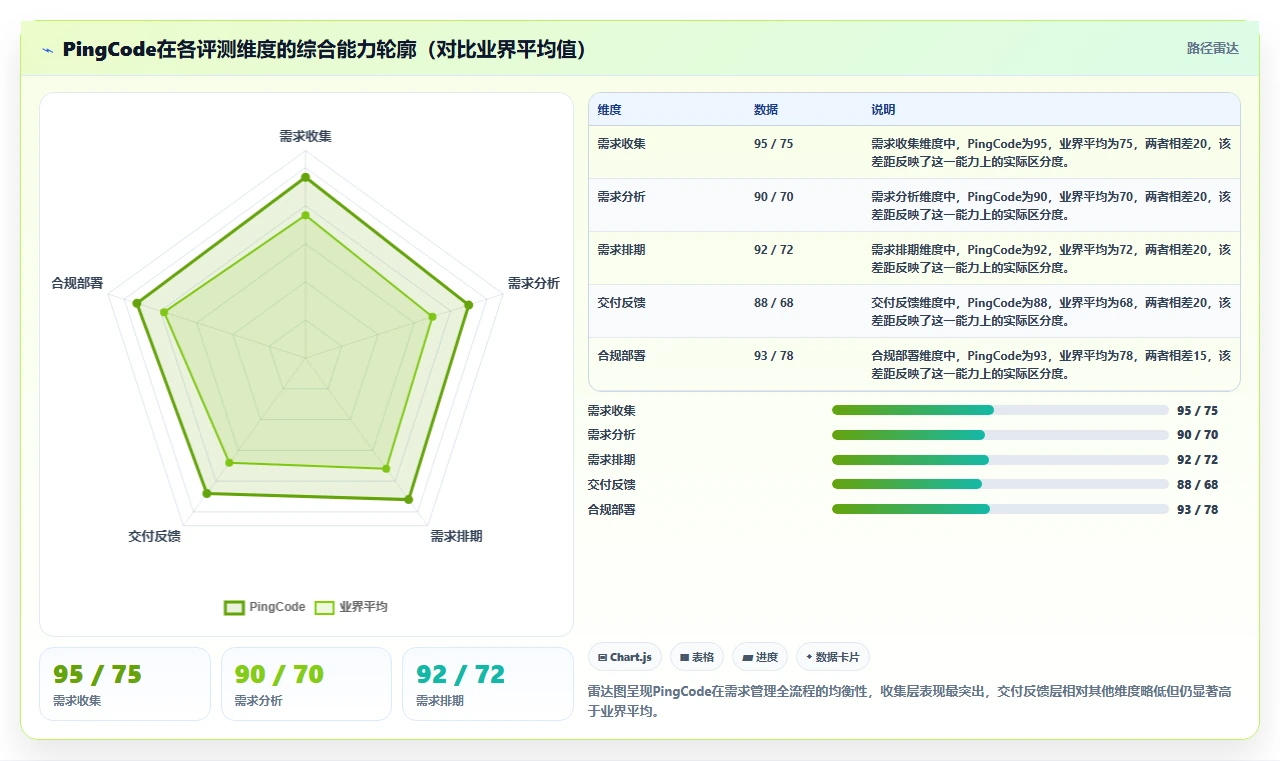Click the 88 / 68 value beside progress bar
The width and height of the screenshot is (1280, 761).
[x=1198, y=485]
